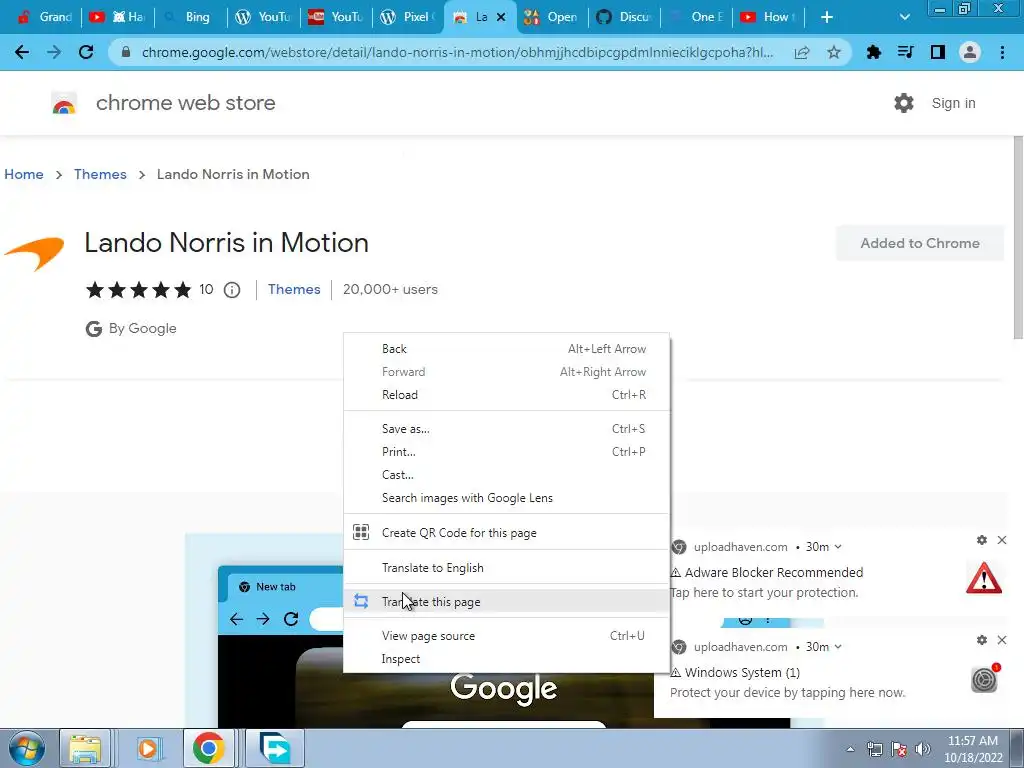The image size is (1024, 768).
Task: Expand the Windows System notification chevron
Action: (839, 647)
